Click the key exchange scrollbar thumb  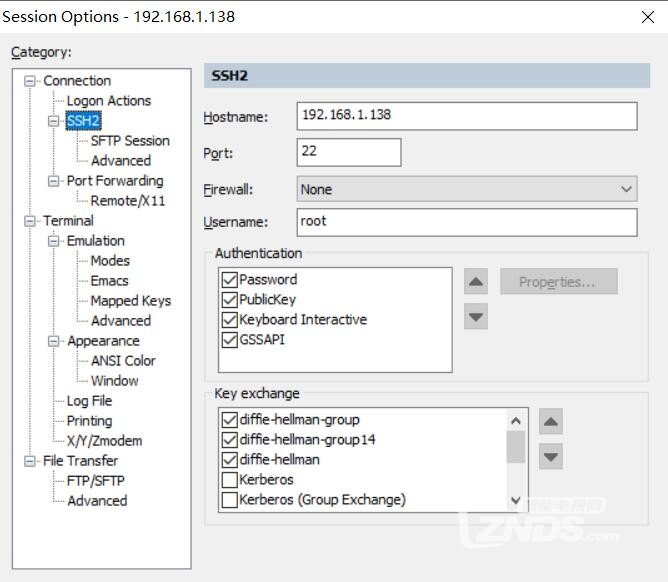515,447
